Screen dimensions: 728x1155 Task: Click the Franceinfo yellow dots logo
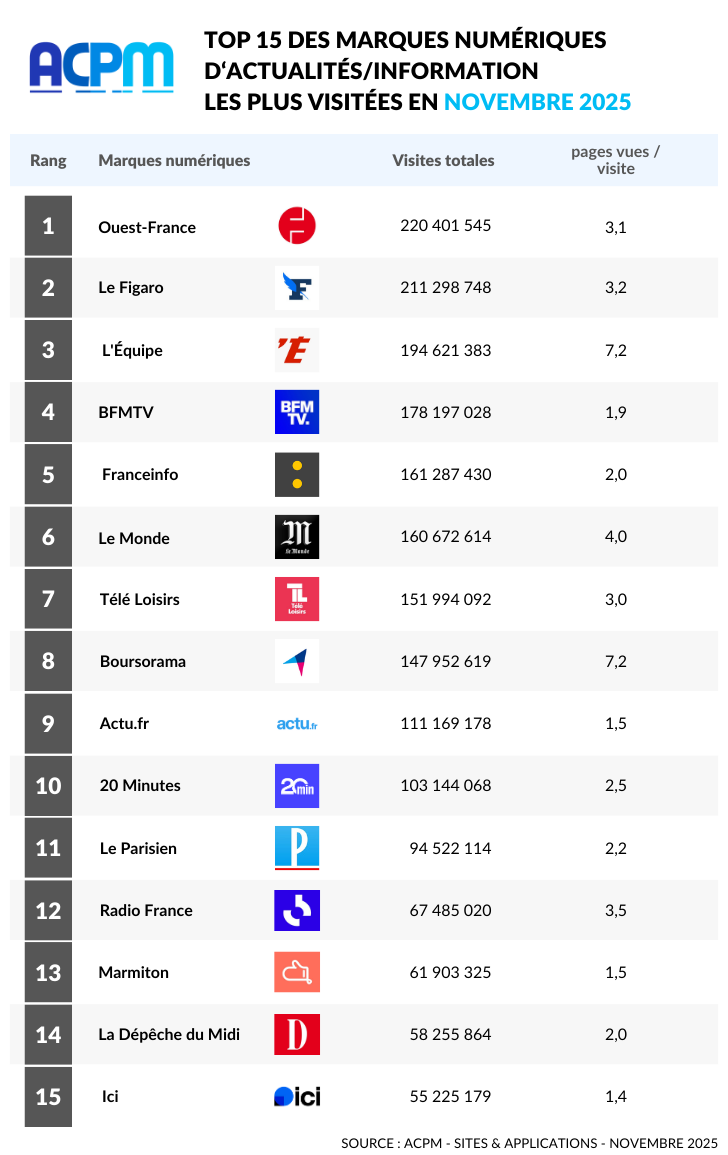(x=297, y=474)
